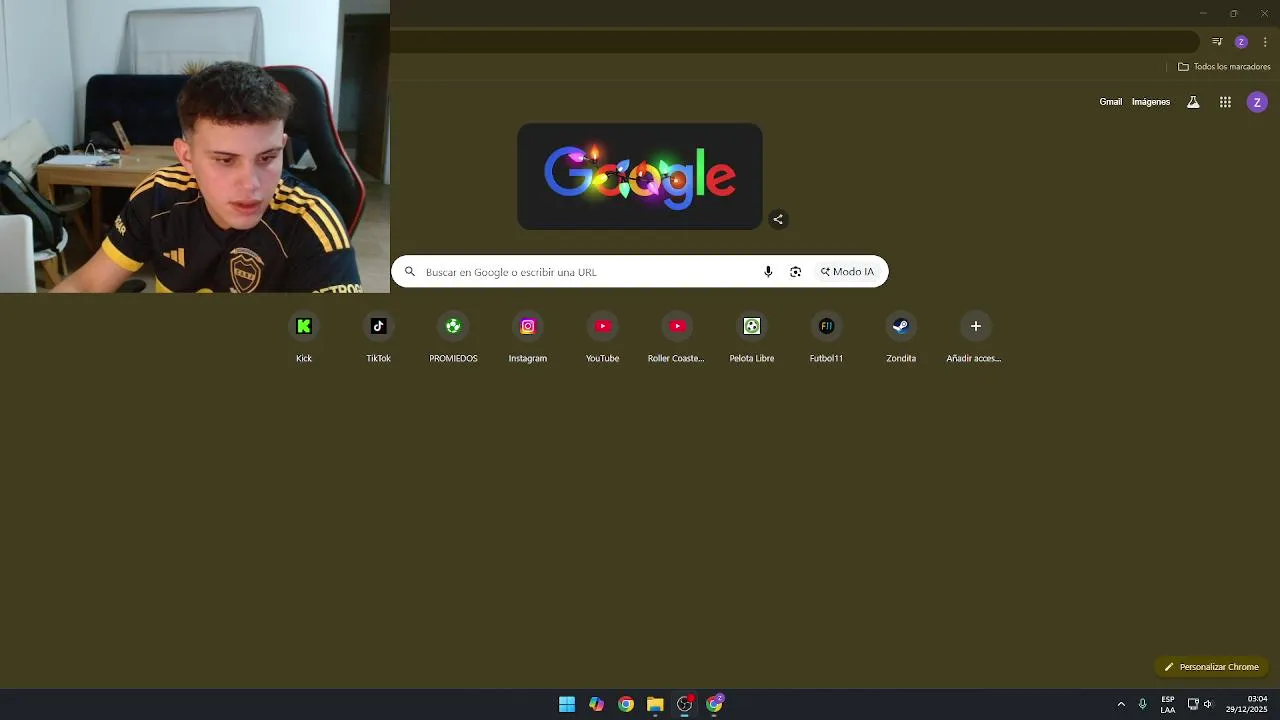Start voice search with microphone icon
1280x720 pixels.
[x=768, y=272]
